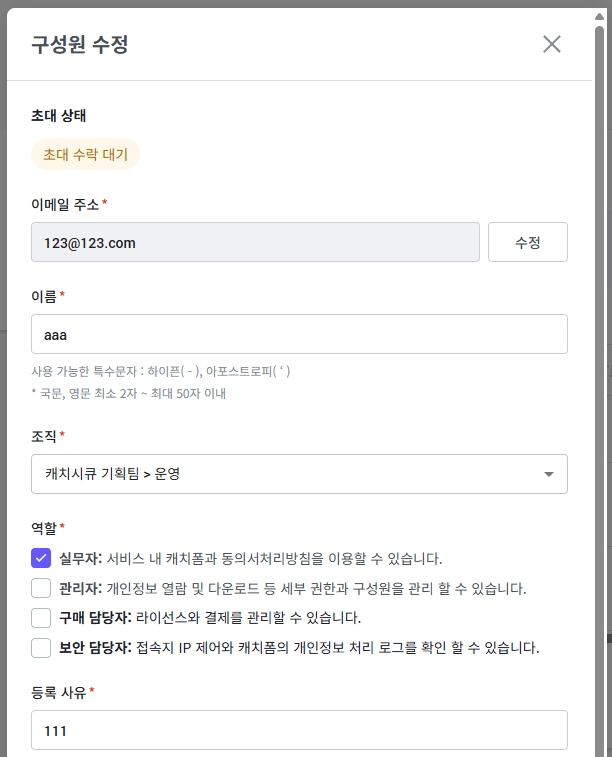Click the 초대 수락 대기 status badge

pos(86,155)
